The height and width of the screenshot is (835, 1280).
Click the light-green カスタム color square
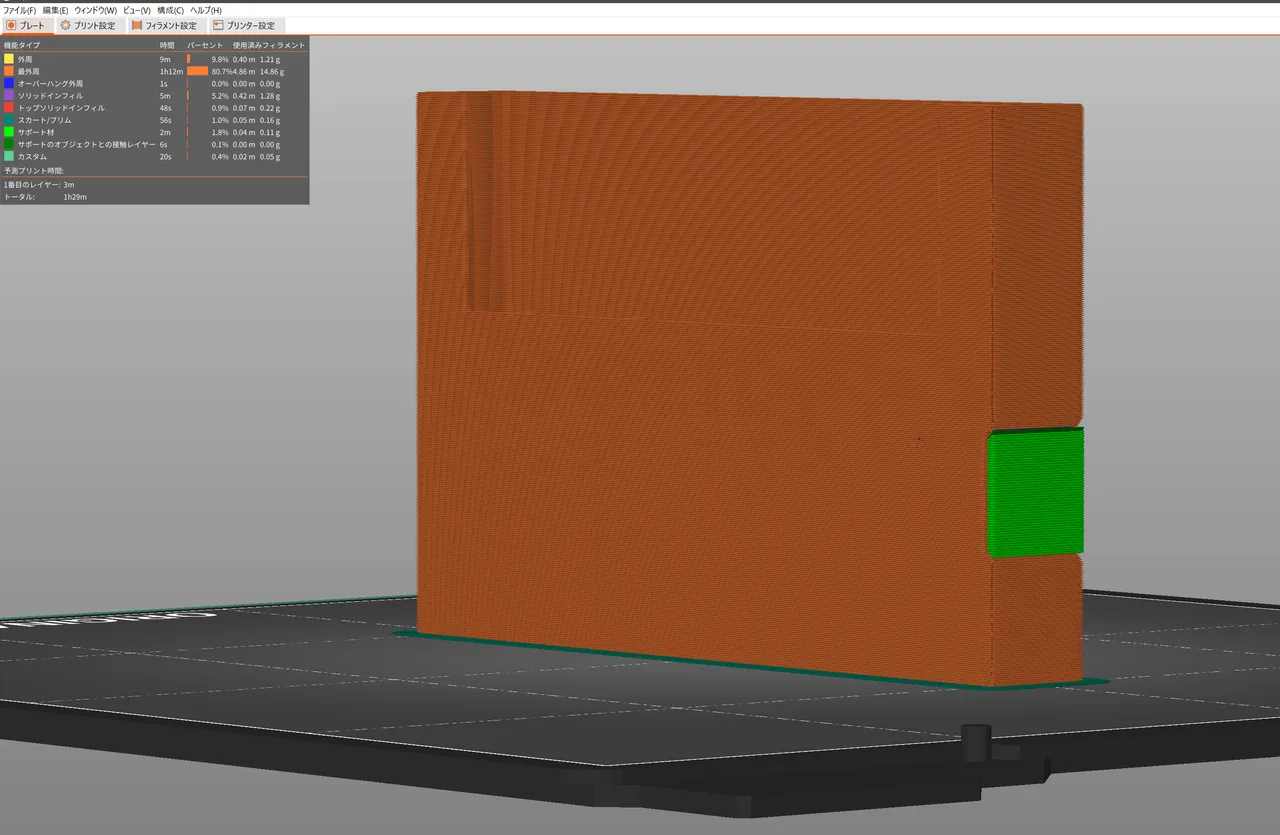9,157
